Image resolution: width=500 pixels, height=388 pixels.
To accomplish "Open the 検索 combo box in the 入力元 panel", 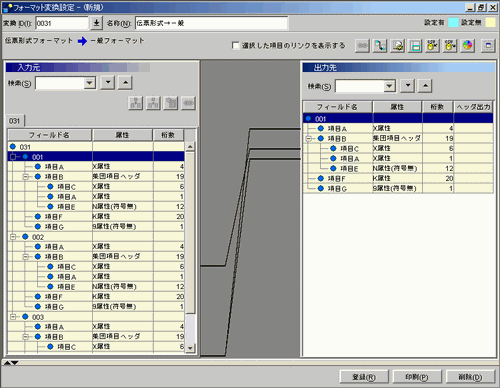I will click(x=89, y=83).
